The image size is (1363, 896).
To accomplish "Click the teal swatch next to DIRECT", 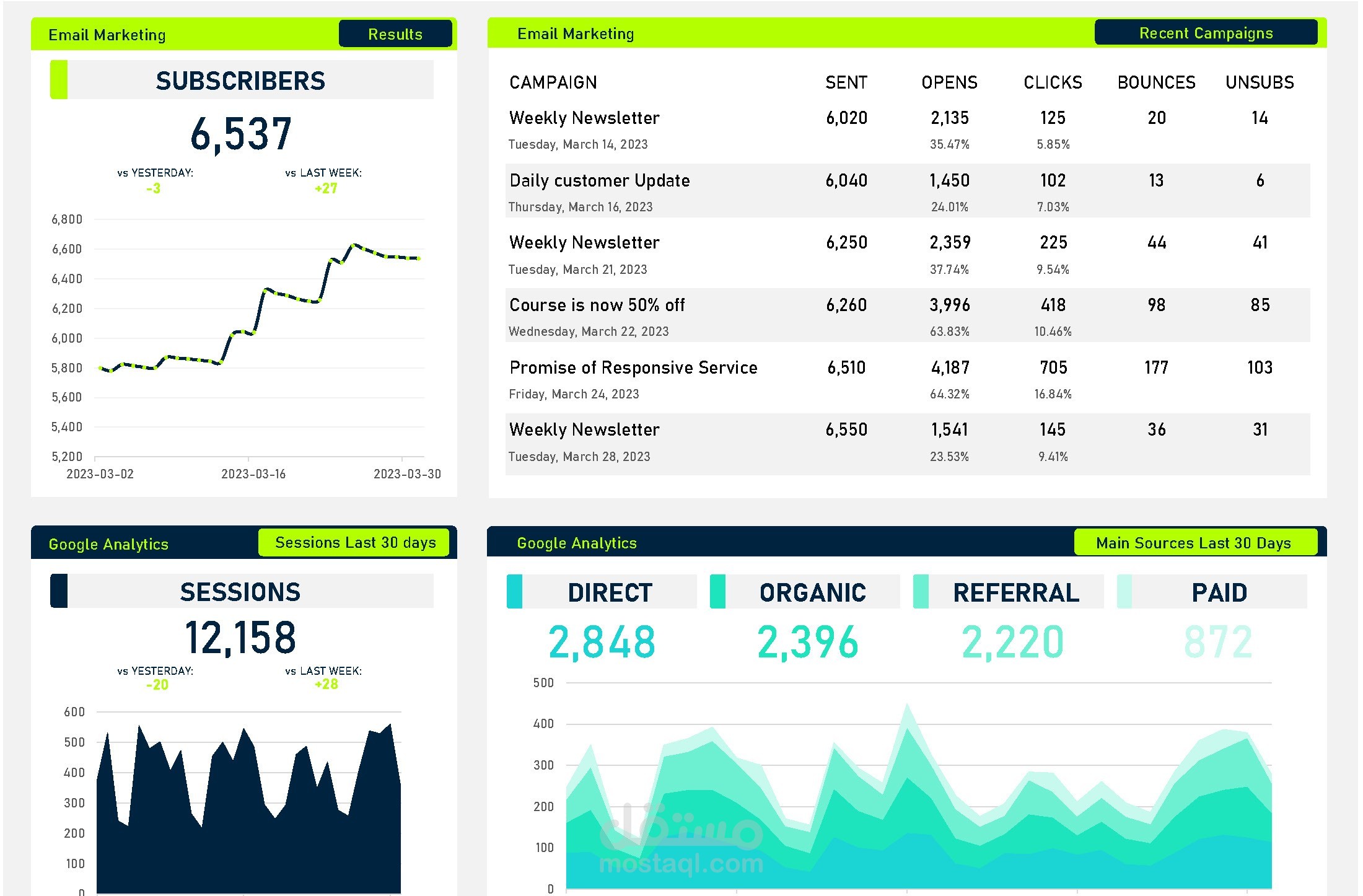I will 514,592.
